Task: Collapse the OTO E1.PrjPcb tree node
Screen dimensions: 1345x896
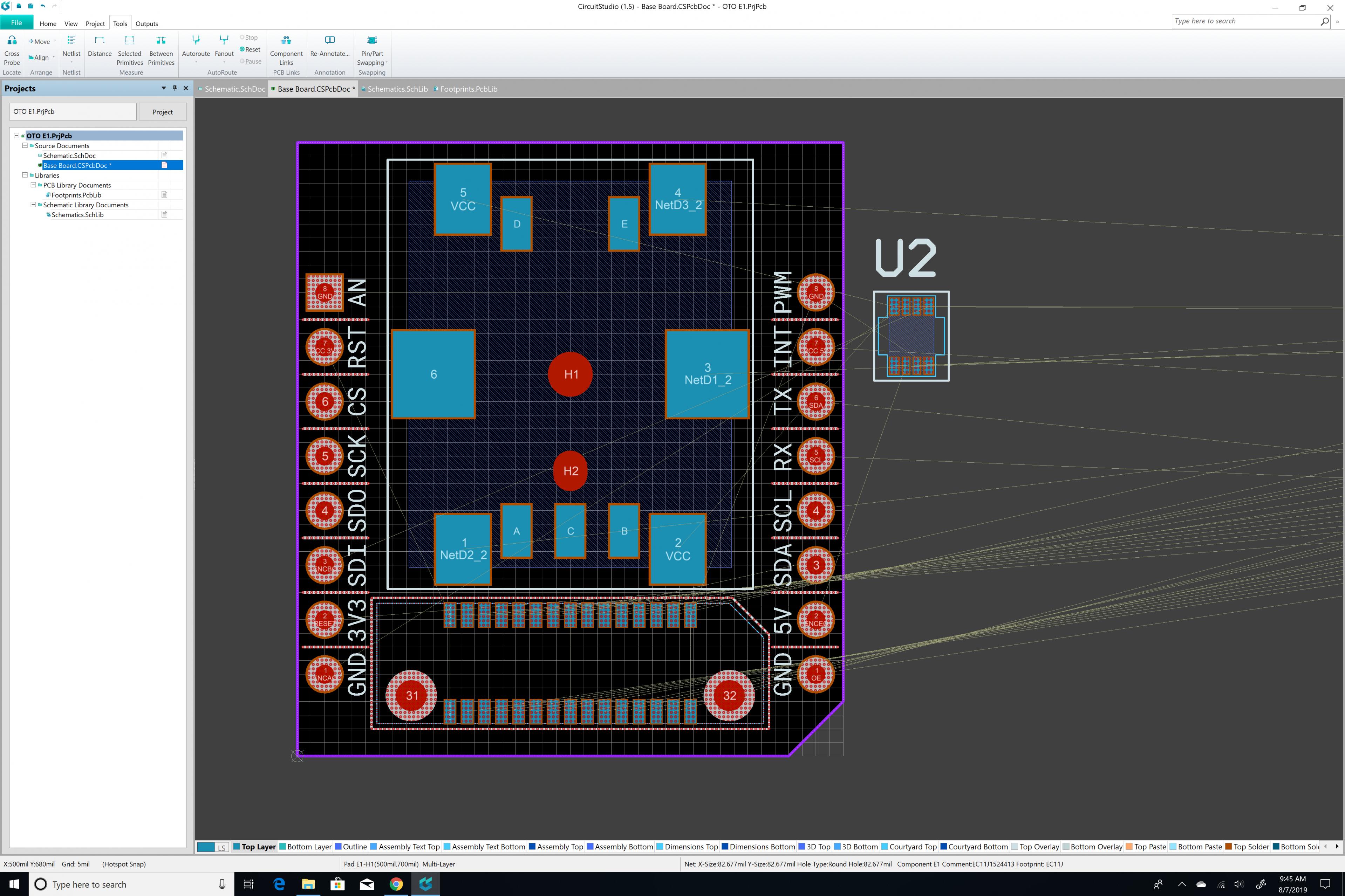Action: 16,136
